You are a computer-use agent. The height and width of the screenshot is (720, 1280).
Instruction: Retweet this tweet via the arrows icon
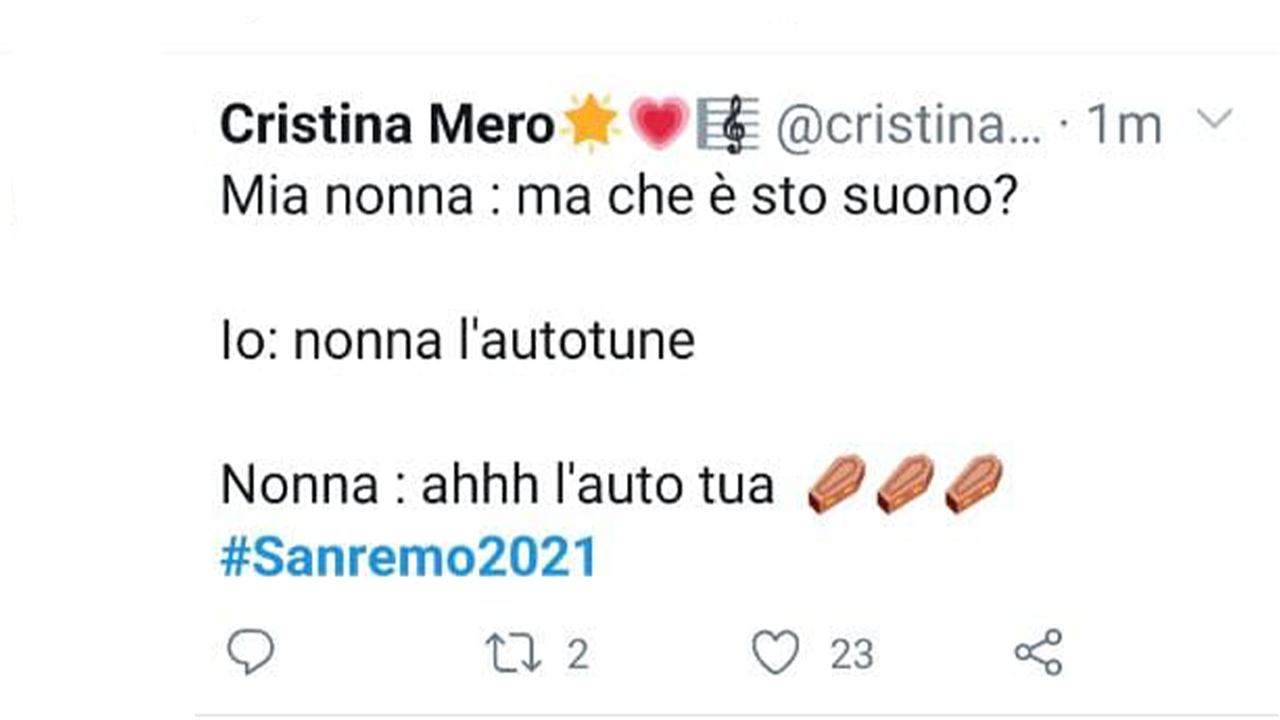point(514,654)
